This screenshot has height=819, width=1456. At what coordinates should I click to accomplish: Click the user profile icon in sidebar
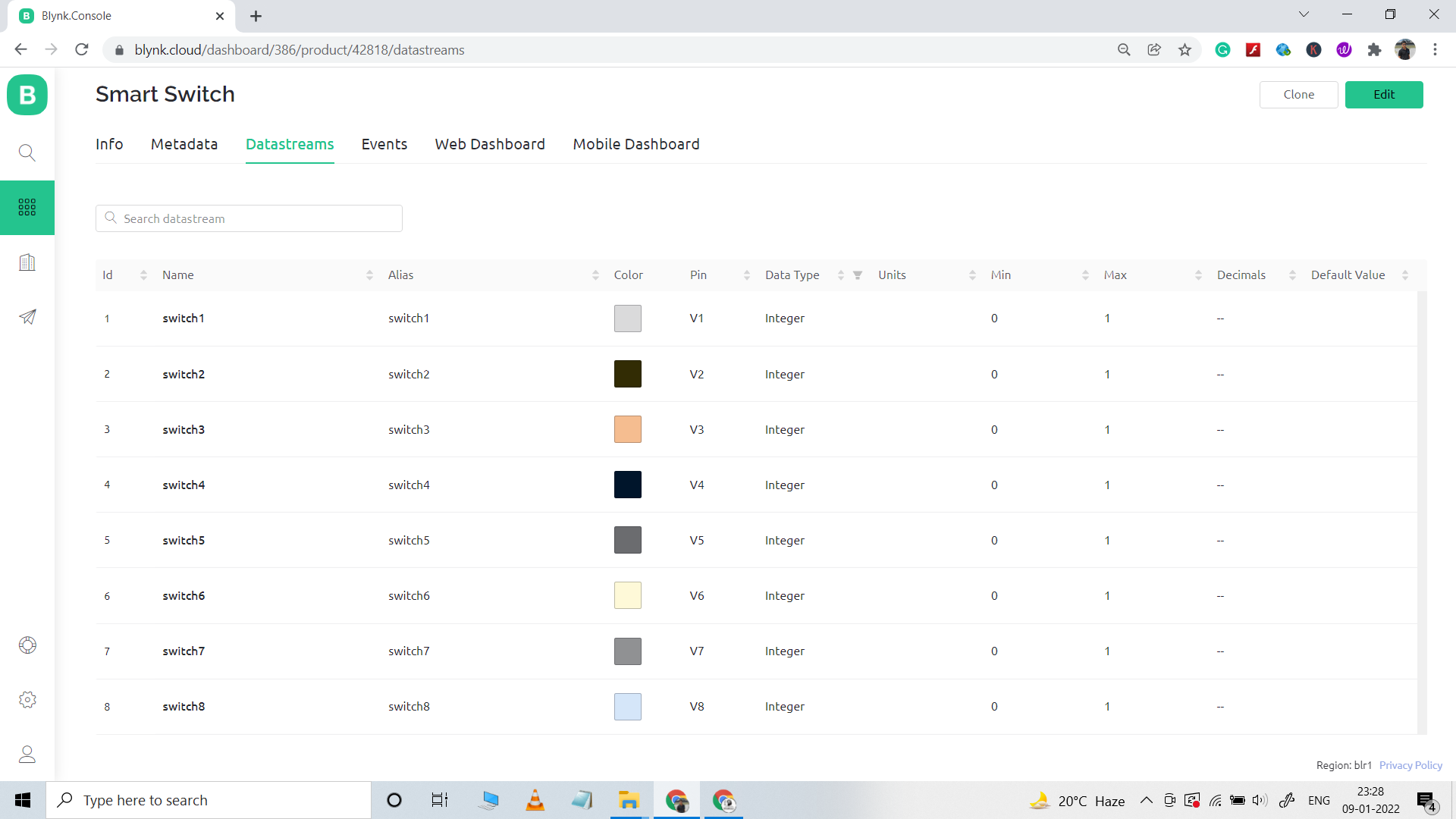(x=27, y=755)
